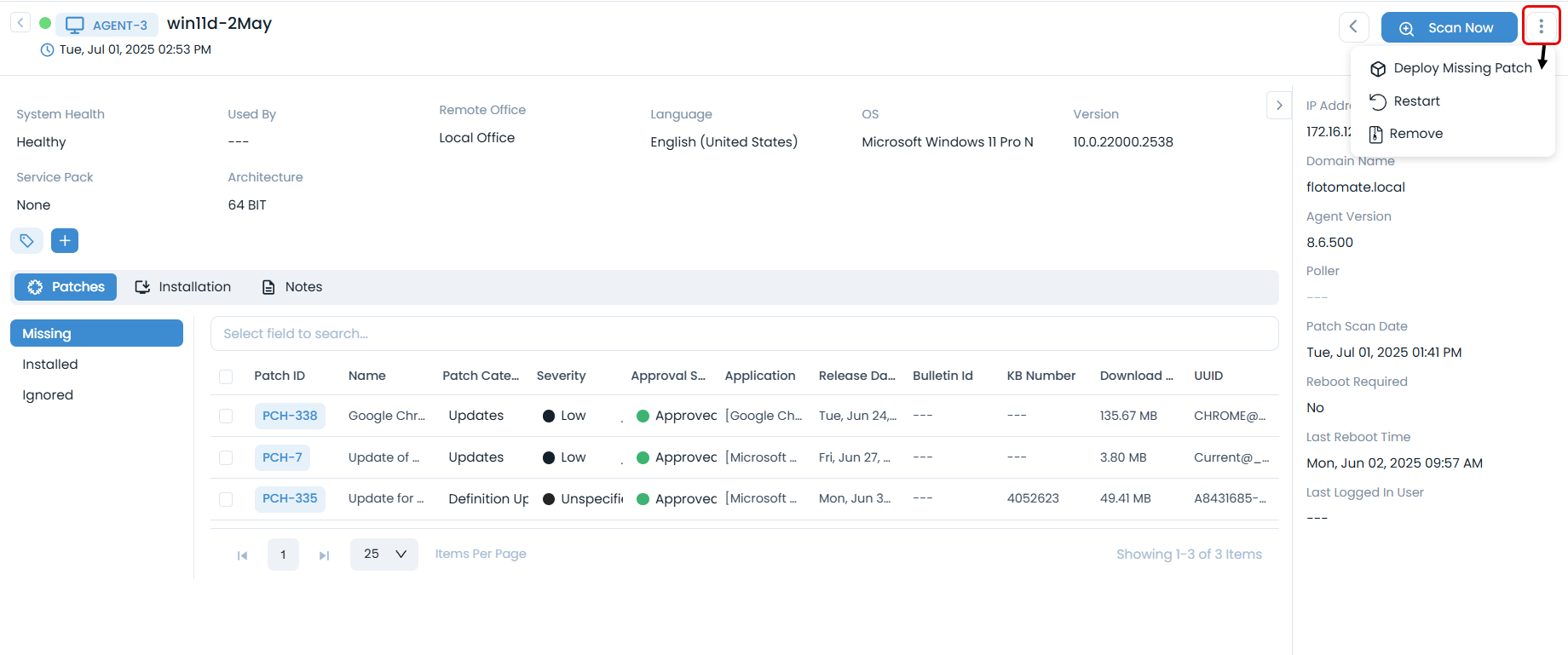The height and width of the screenshot is (655, 1568).
Task: Collapse the right details panel chevron
Action: (x=1278, y=106)
